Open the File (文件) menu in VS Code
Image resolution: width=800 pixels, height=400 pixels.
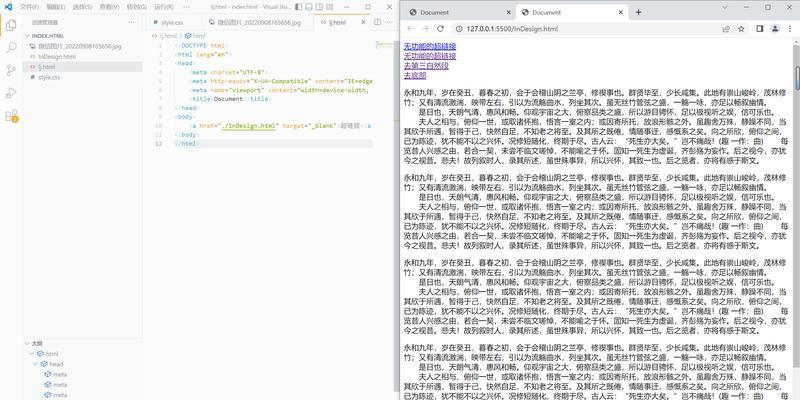(29, 7)
